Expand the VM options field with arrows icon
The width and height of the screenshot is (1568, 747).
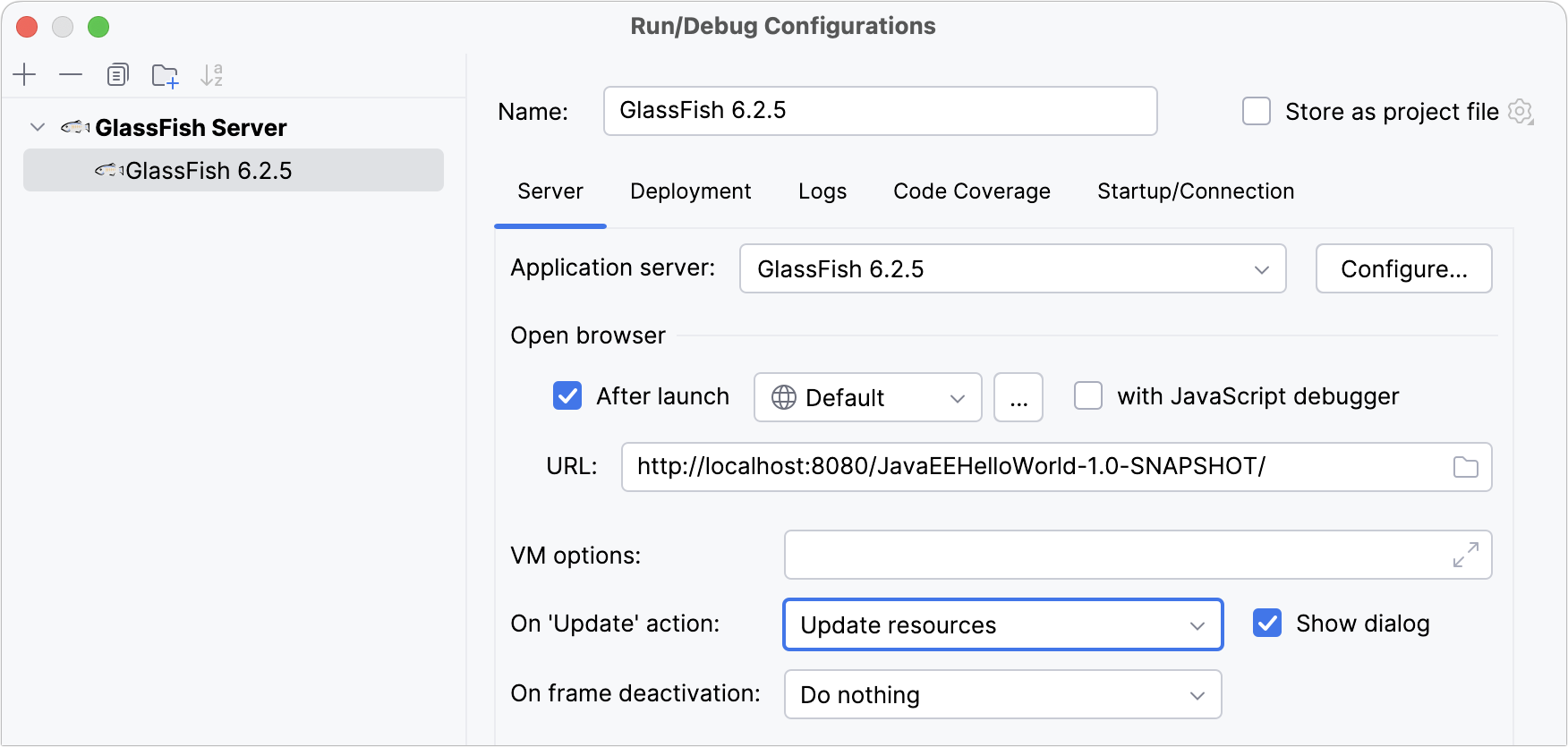[1465, 555]
